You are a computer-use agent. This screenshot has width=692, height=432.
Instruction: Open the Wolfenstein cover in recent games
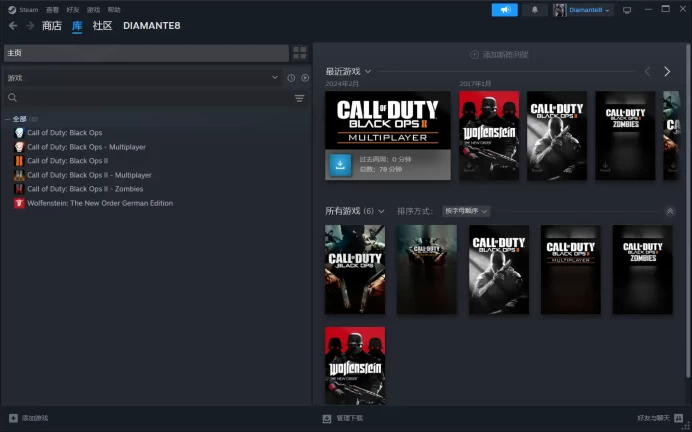(489, 135)
